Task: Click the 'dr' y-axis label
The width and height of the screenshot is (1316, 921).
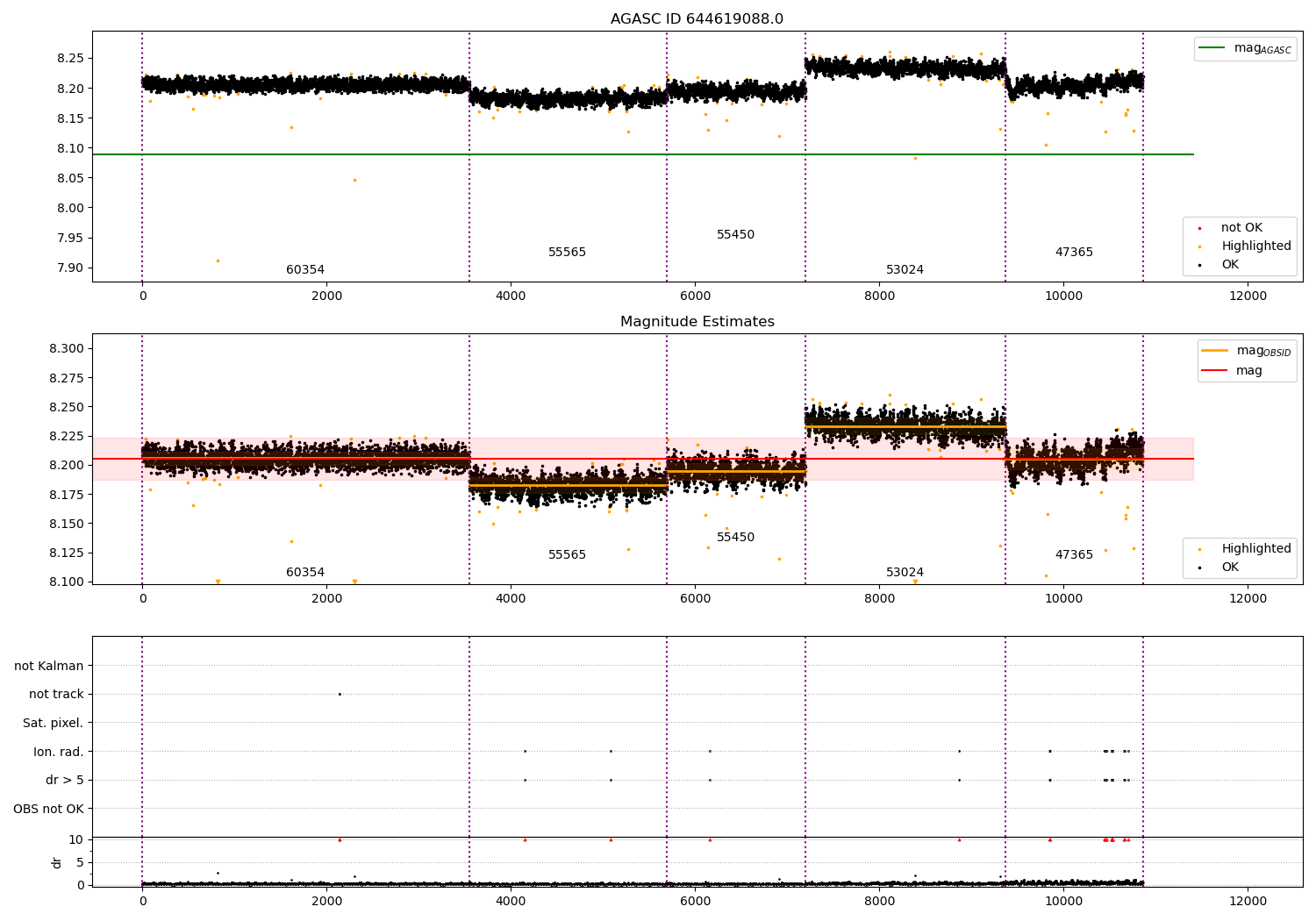Action: click(x=57, y=862)
